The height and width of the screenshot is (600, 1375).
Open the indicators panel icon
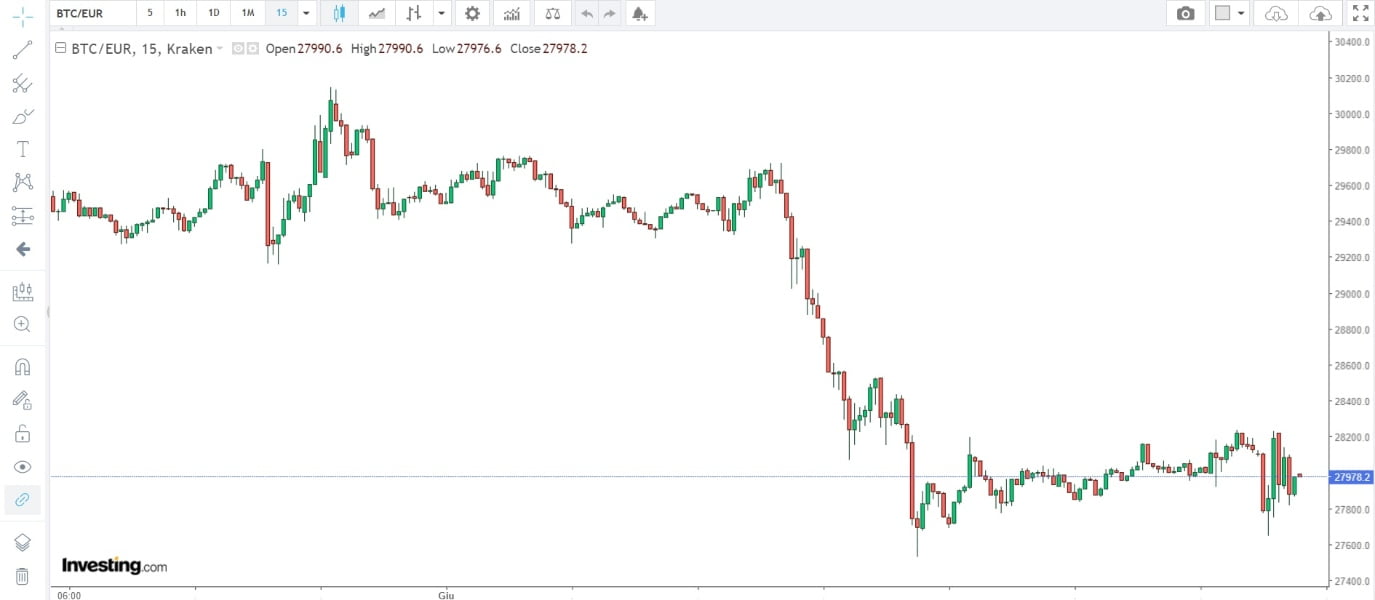pyautogui.click(x=511, y=14)
